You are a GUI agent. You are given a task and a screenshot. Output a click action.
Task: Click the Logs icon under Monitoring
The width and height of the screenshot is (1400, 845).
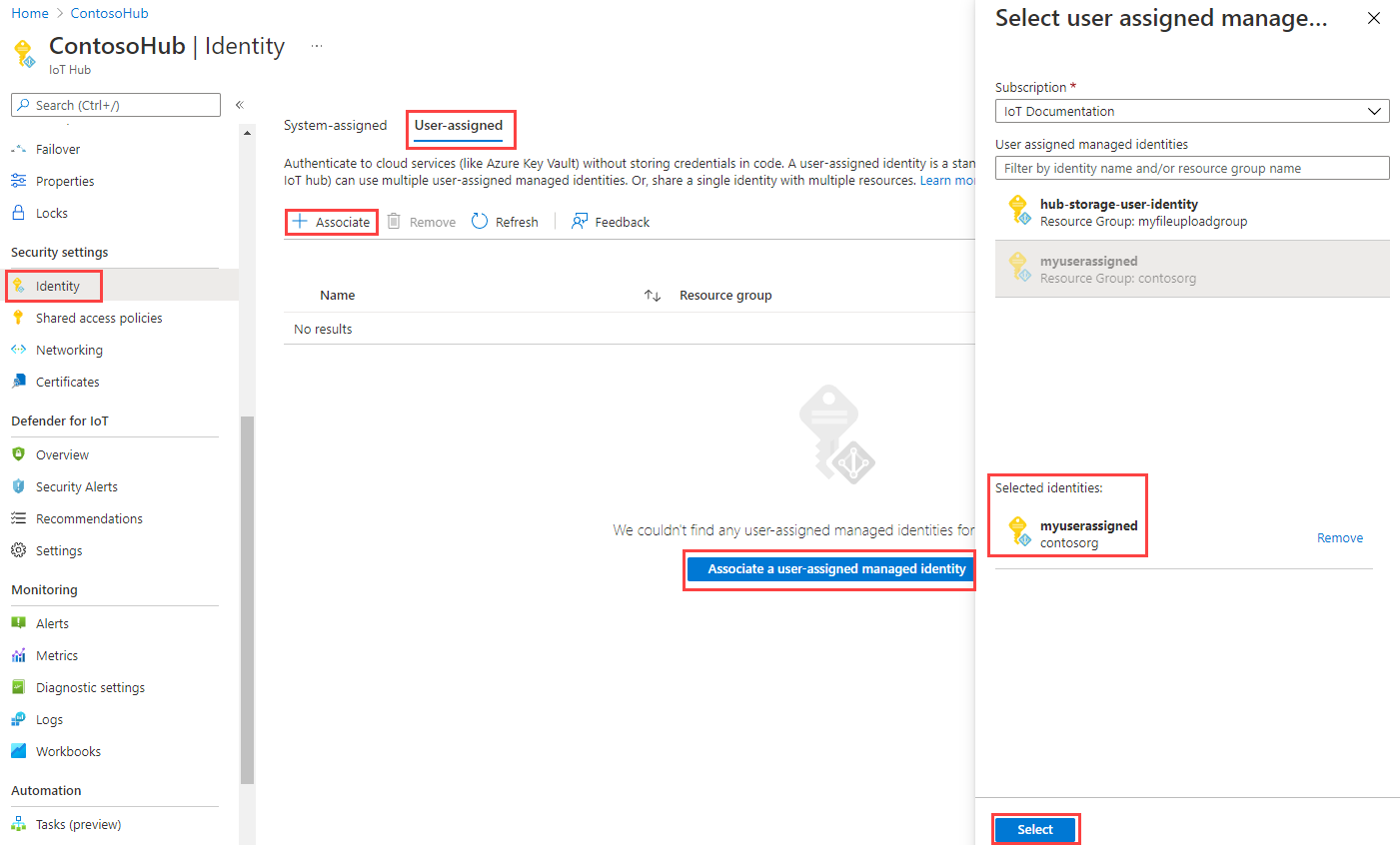(x=18, y=719)
